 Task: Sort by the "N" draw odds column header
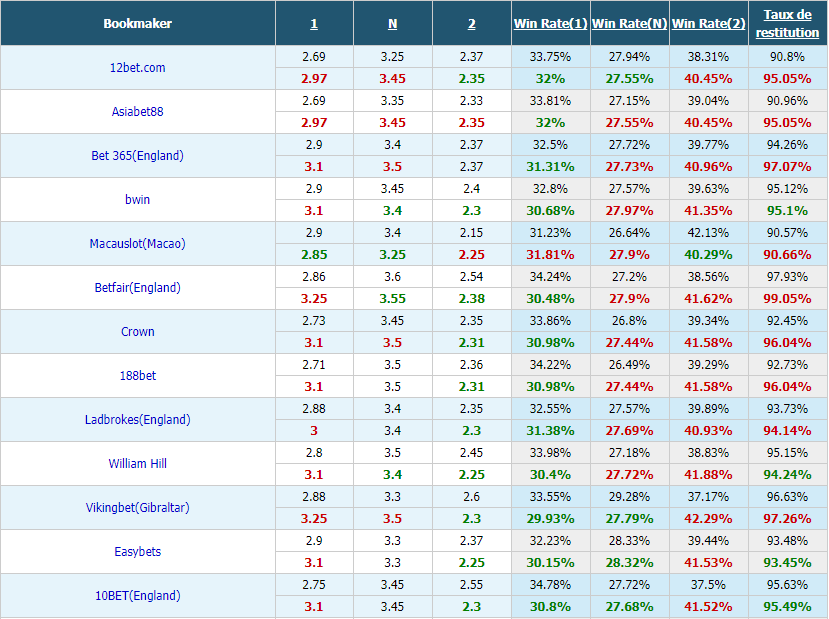(x=392, y=24)
